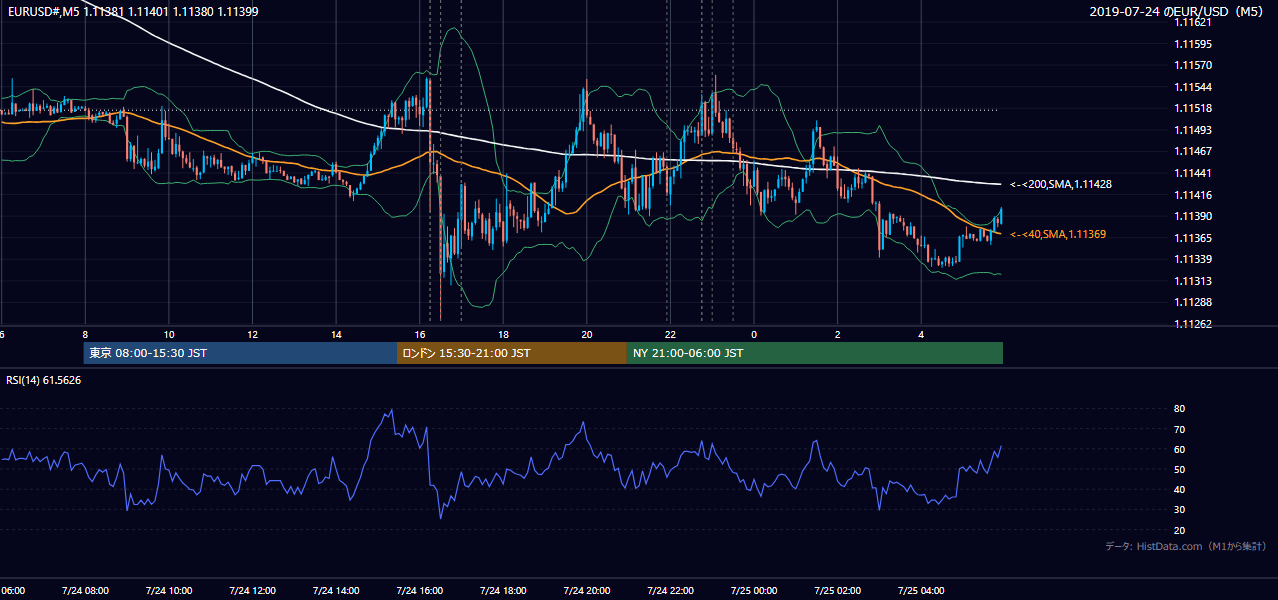Click hour 16 on the upper chart axis
The height and width of the screenshot is (600, 1278).
click(420, 335)
